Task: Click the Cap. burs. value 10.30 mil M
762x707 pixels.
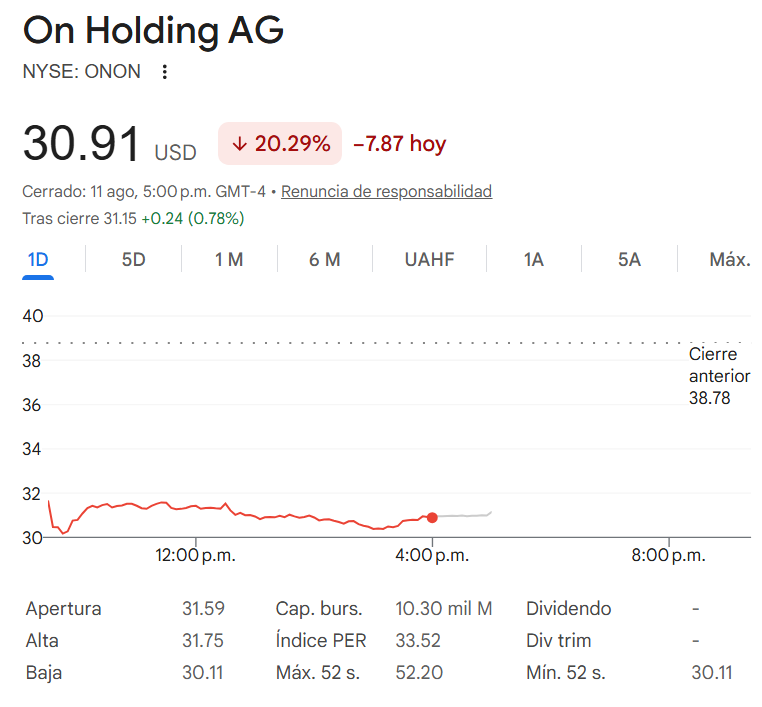Action: click(x=444, y=609)
